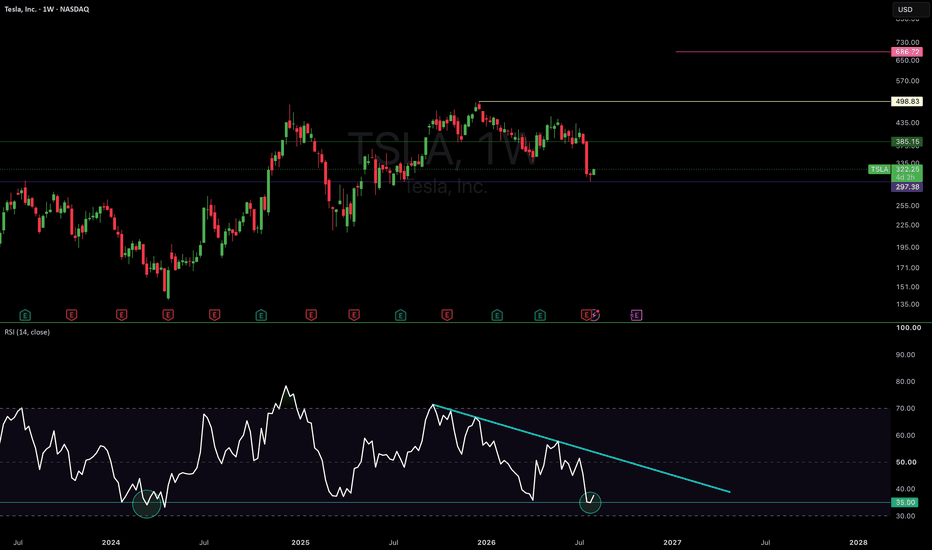
Task: Click the 90.00 value on the RSI scale
Action: 905,355
